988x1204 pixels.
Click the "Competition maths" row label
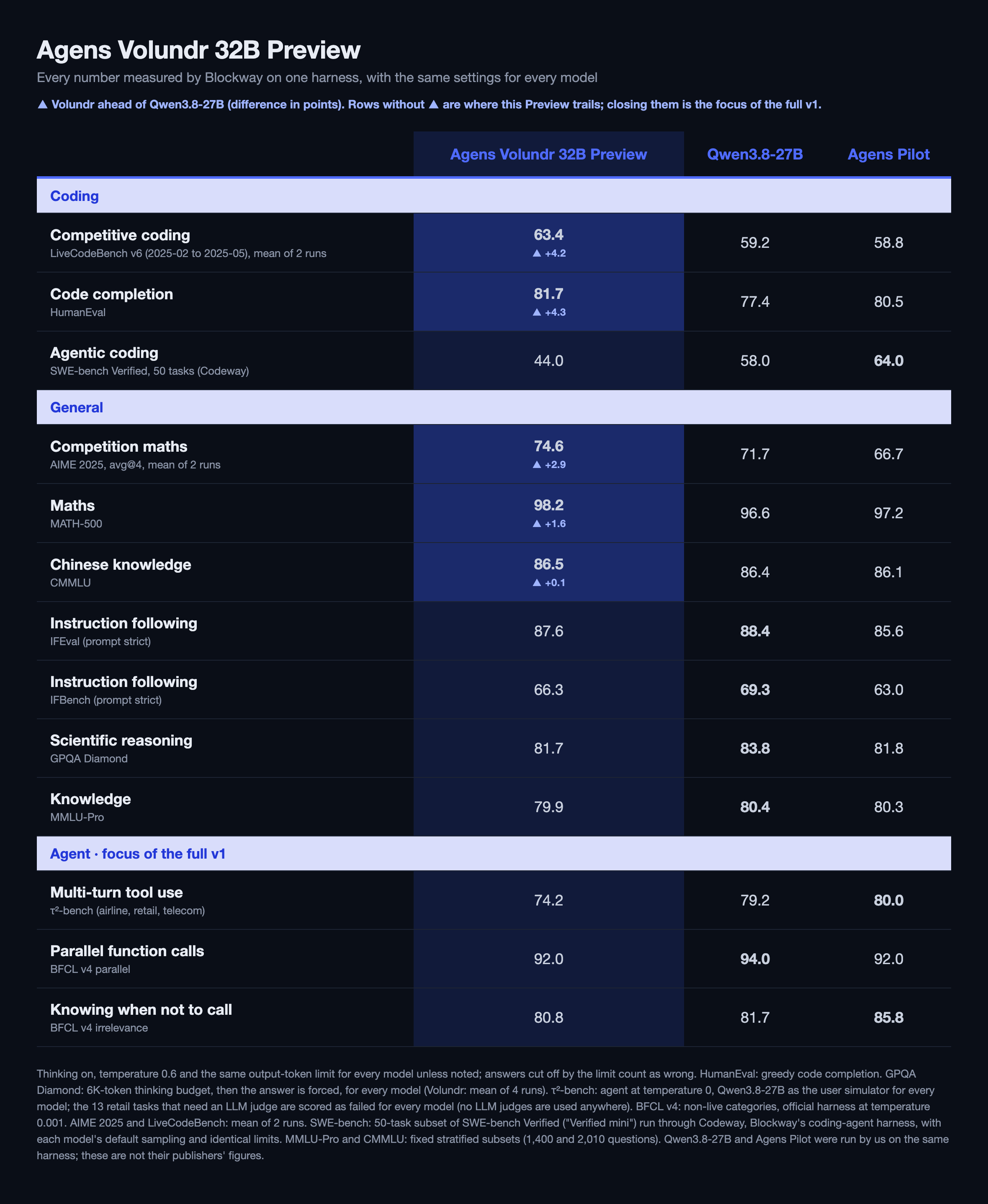tap(118, 447)
